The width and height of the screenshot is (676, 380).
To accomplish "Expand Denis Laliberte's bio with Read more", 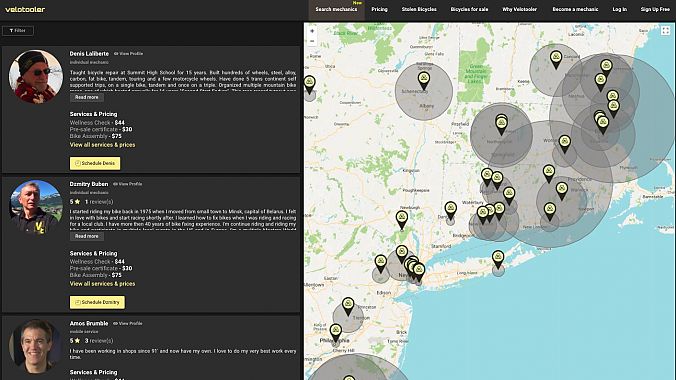I will [x=87, y=97].
